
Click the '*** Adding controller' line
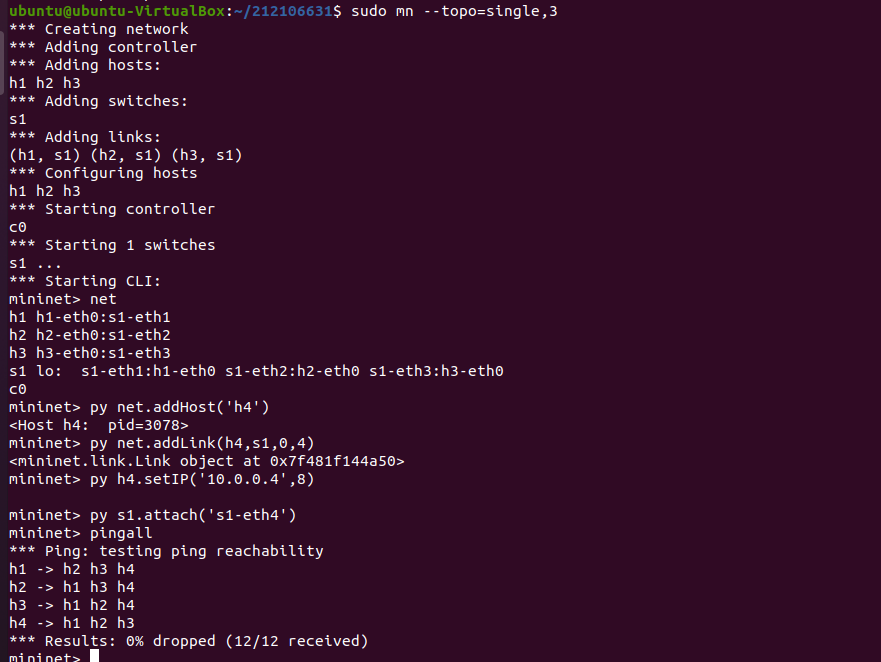coord(102,47)
